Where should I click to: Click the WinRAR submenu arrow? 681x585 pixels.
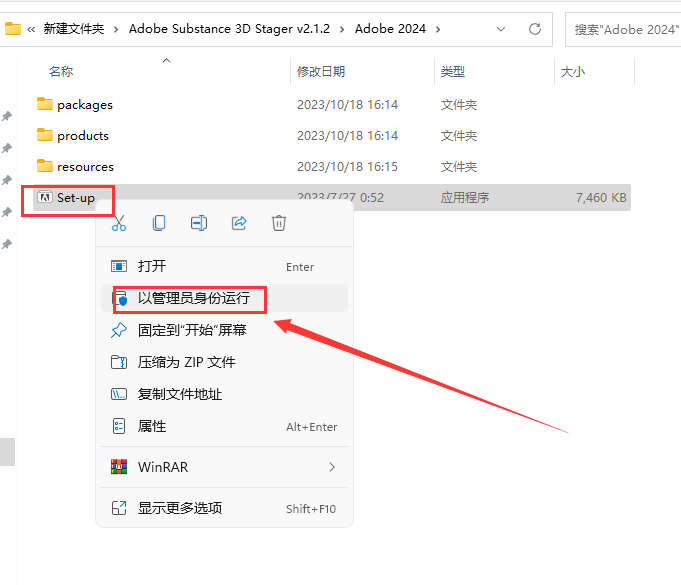(332, 467)
